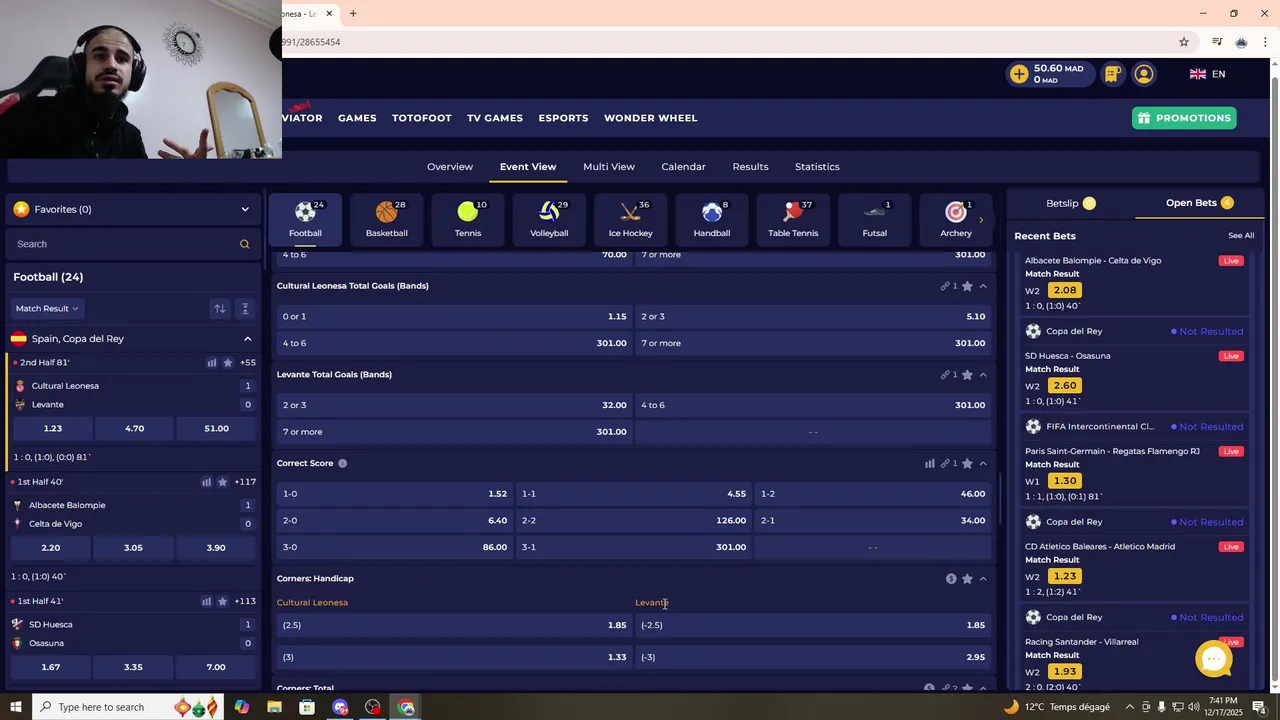
Task: Choose the Tennis sport icon
Action: pyautogui.click(x=468, y=219)
